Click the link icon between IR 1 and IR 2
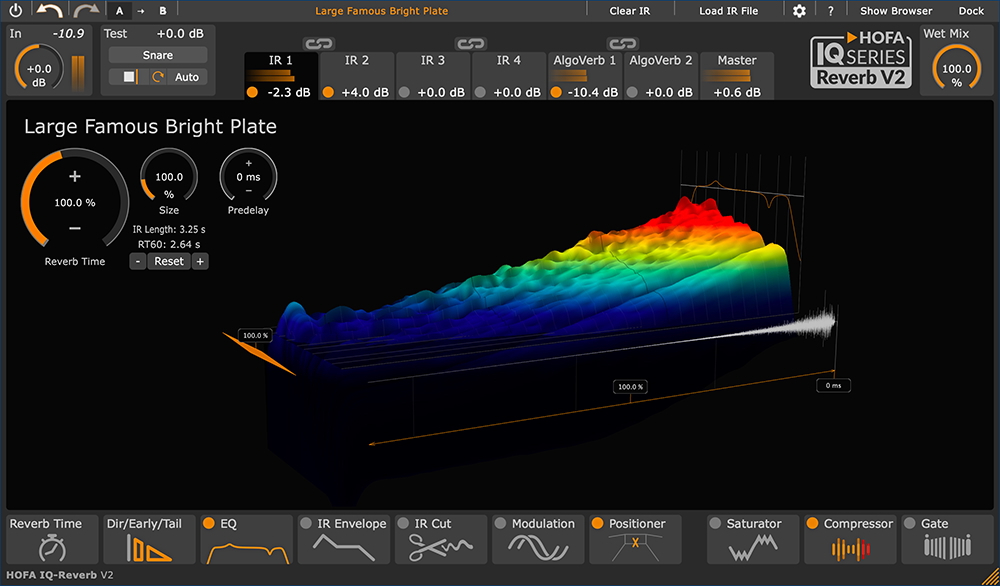Viewport: 1000px width, 586px height. click(x=317, y=44)
